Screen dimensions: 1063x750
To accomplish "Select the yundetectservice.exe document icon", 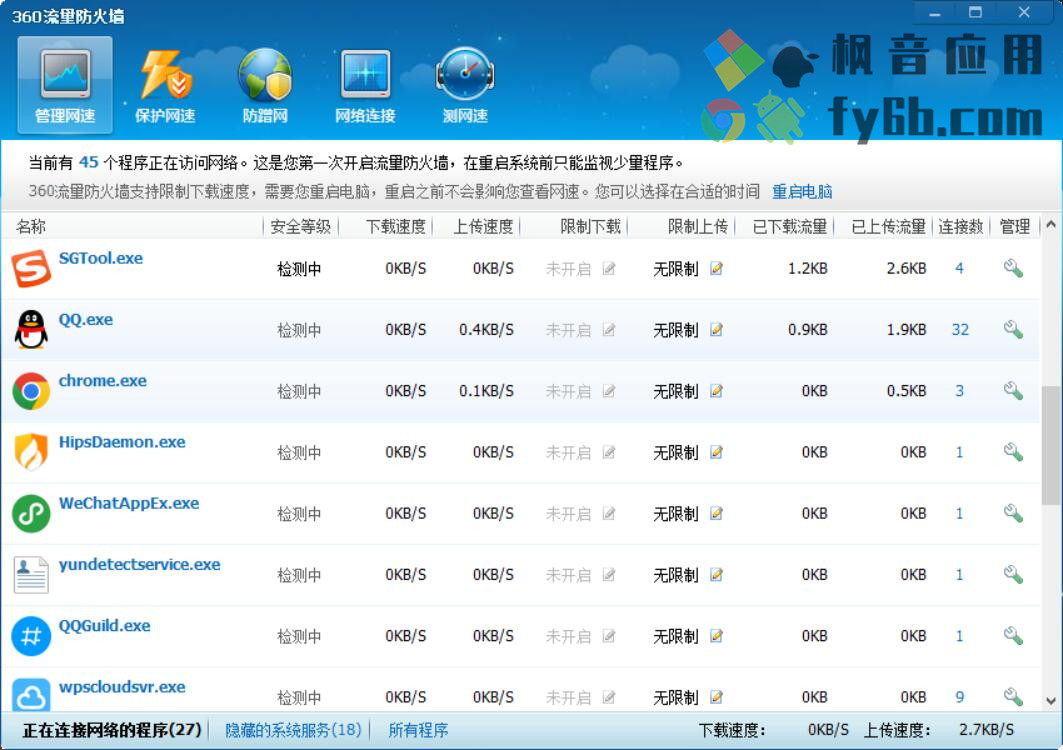I will pos(31,574).
